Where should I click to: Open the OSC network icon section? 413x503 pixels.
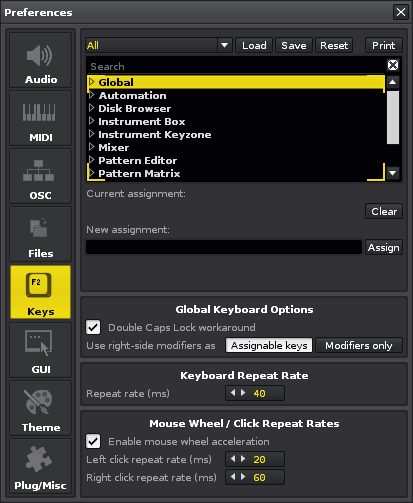(x=39, y=170)
